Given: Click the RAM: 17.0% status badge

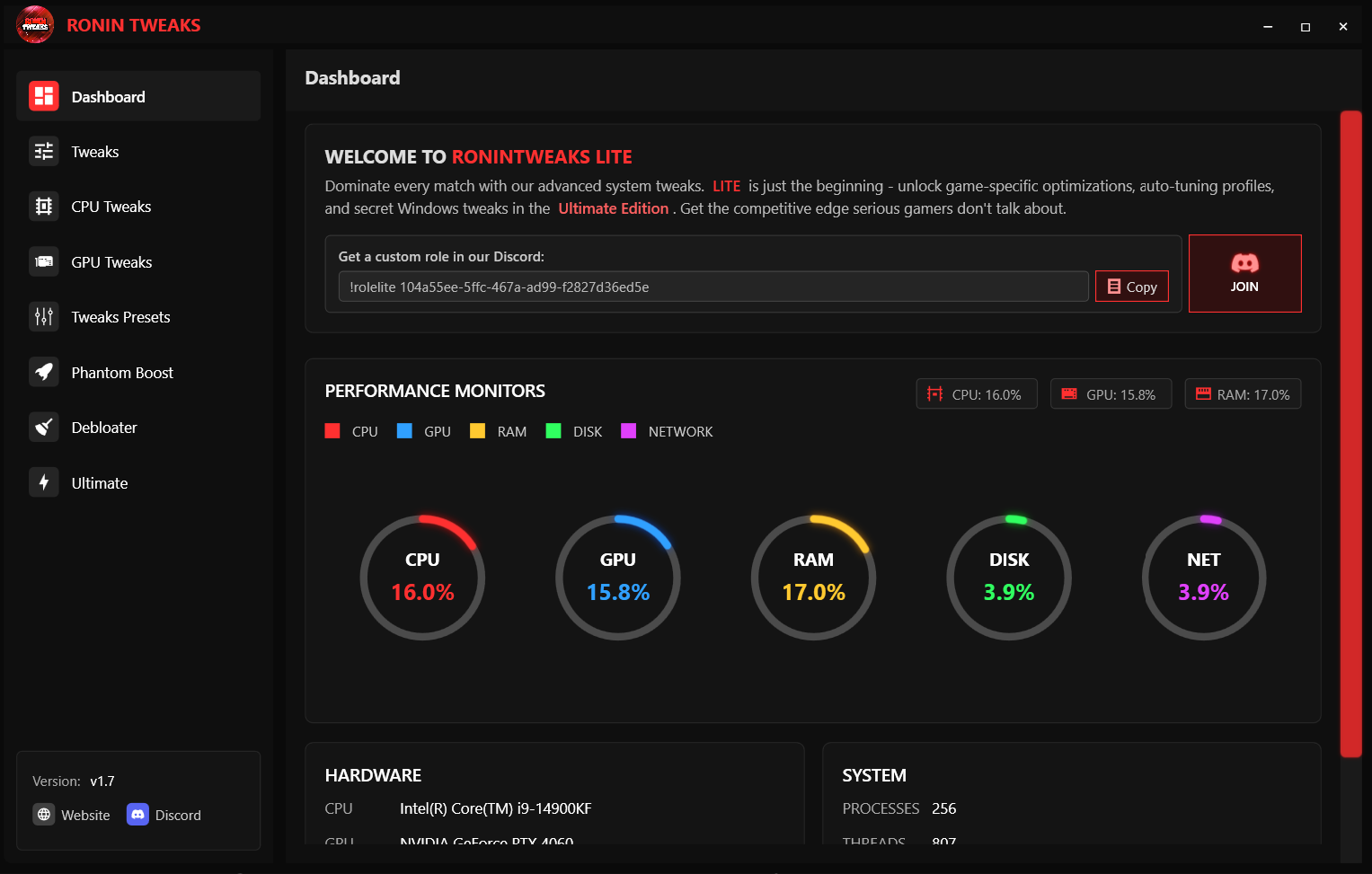Looking at the screenshot, I should coord(1243,394).
